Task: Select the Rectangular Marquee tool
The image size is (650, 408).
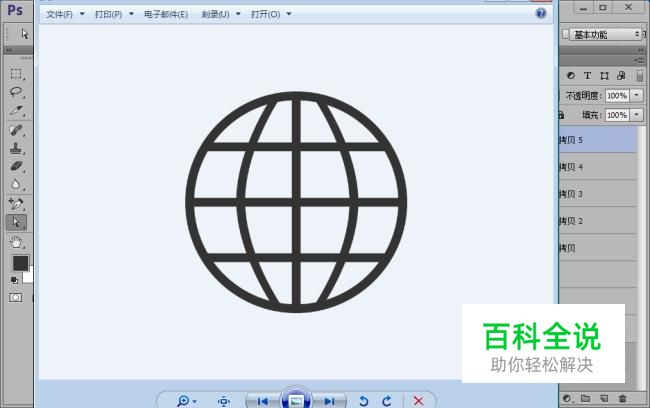Action: click(x=17, y=73)
